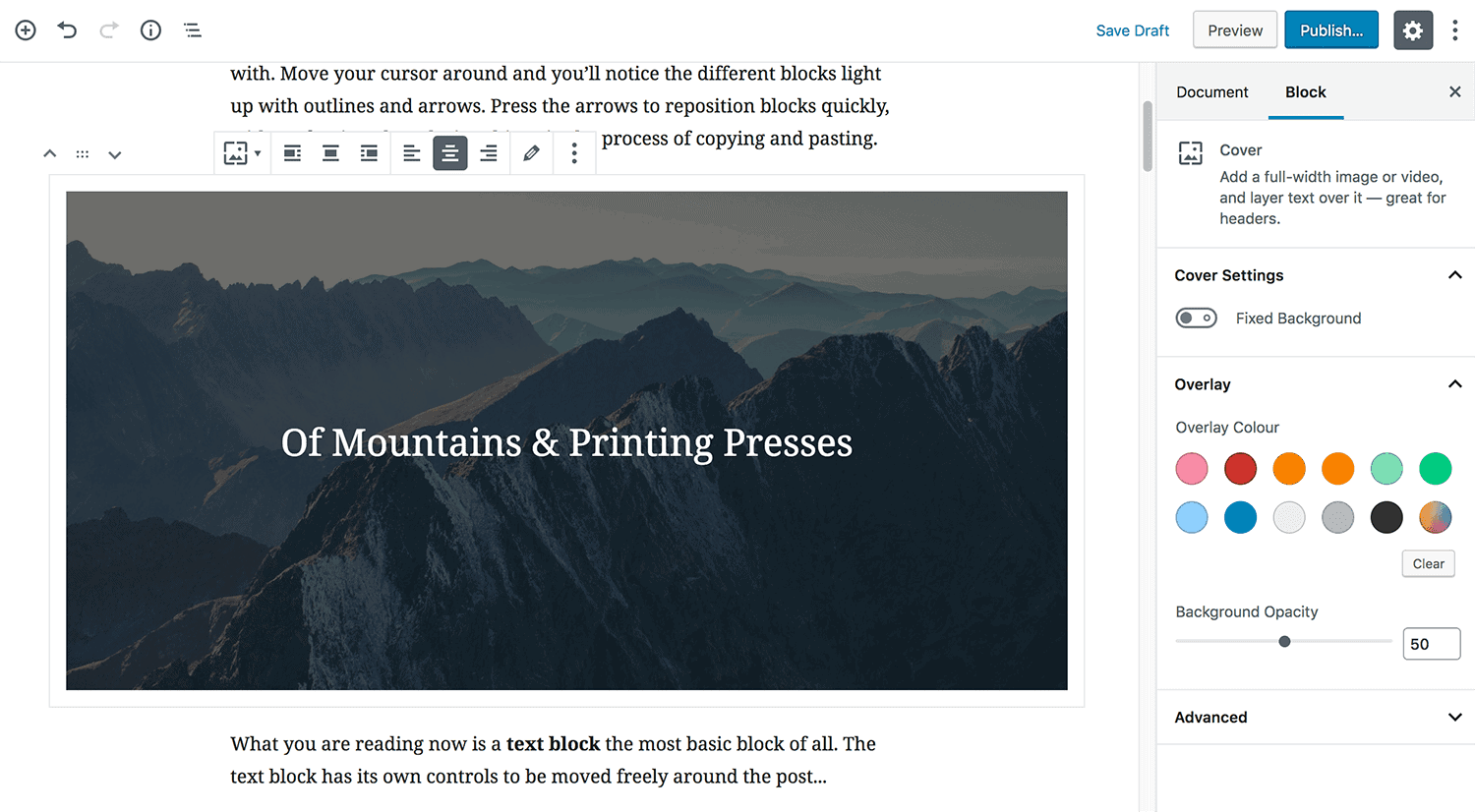Open the Cover block type switcher dropdown
The width and height of the screenshot is (1475, 812).
pyautogui.click(x=242, y=153)
